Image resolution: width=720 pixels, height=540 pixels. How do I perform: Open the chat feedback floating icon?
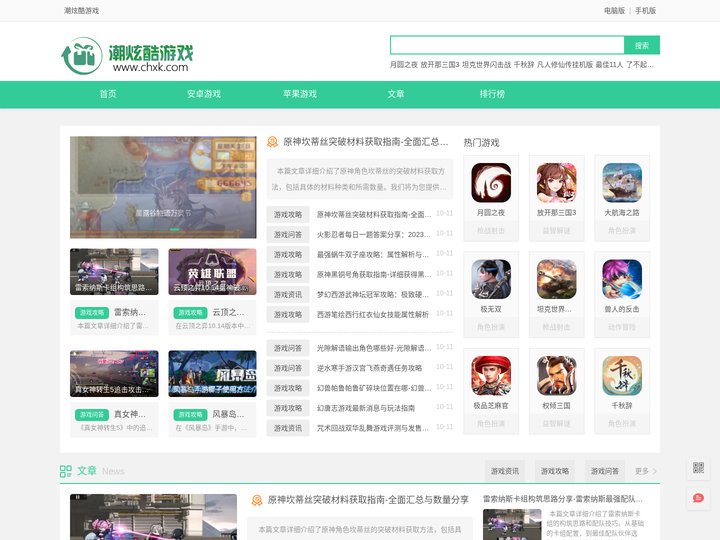point(698,498)
